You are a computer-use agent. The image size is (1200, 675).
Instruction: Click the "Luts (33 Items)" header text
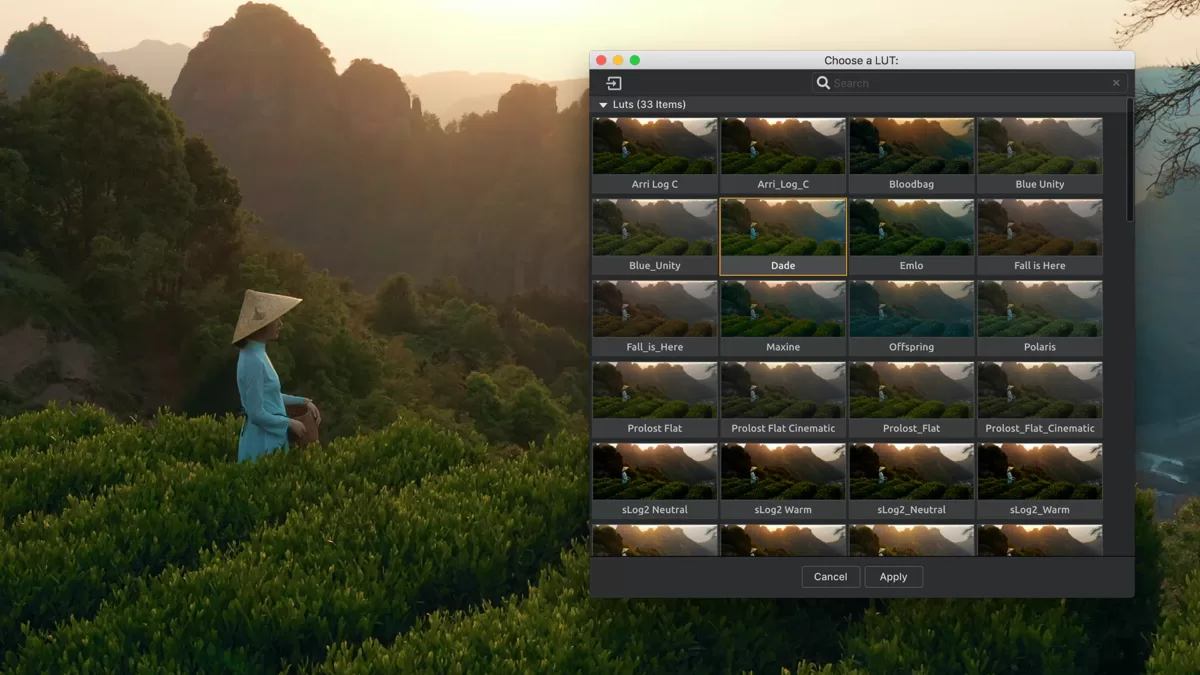click(x=649, y=104)
